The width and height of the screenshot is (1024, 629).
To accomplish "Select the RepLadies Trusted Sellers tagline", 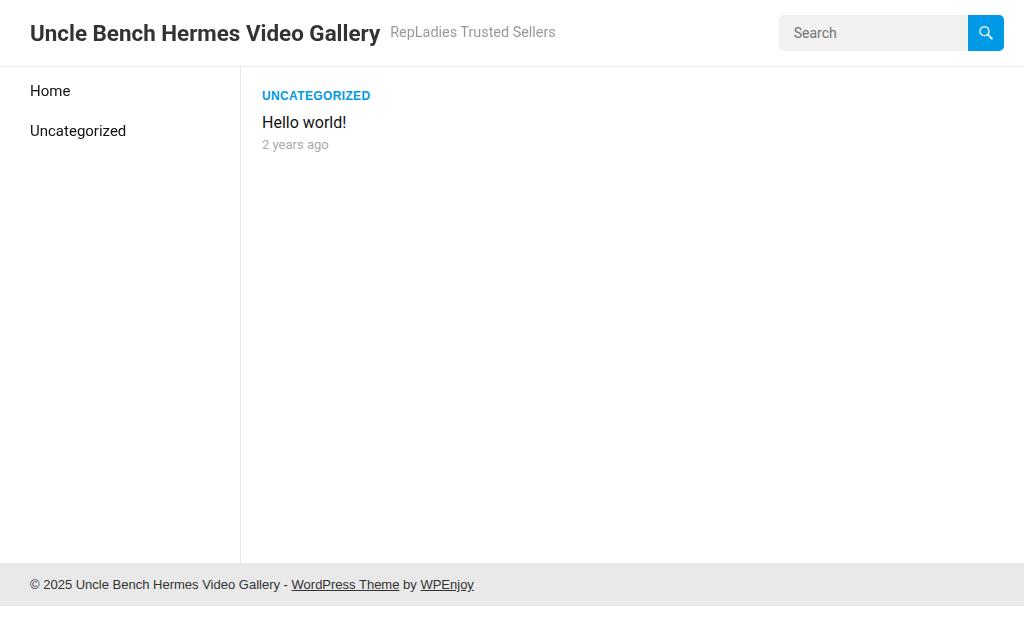I will click(x=473, y=32).
